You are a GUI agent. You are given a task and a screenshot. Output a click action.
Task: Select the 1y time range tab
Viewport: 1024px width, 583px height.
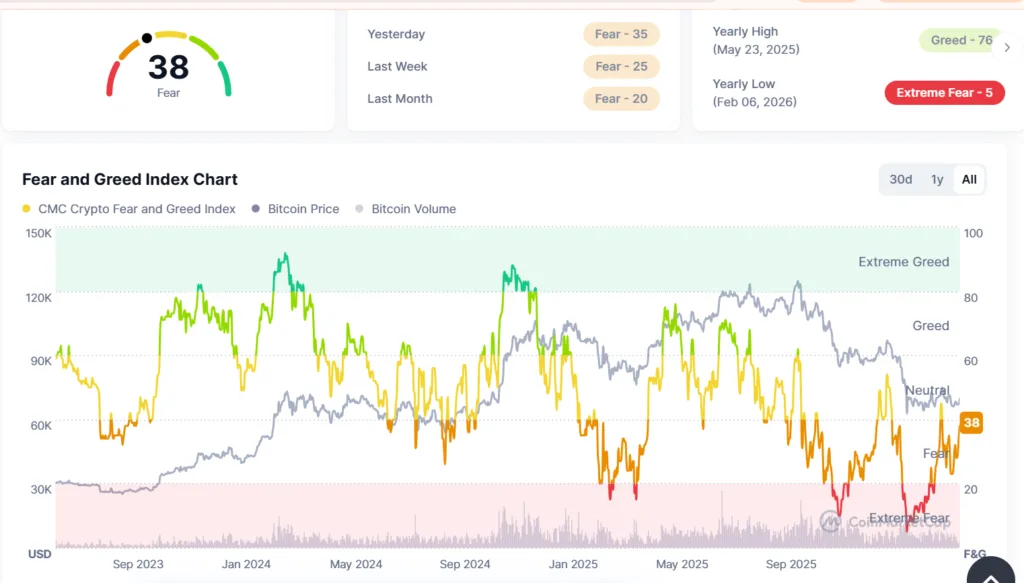click(937, 179)
